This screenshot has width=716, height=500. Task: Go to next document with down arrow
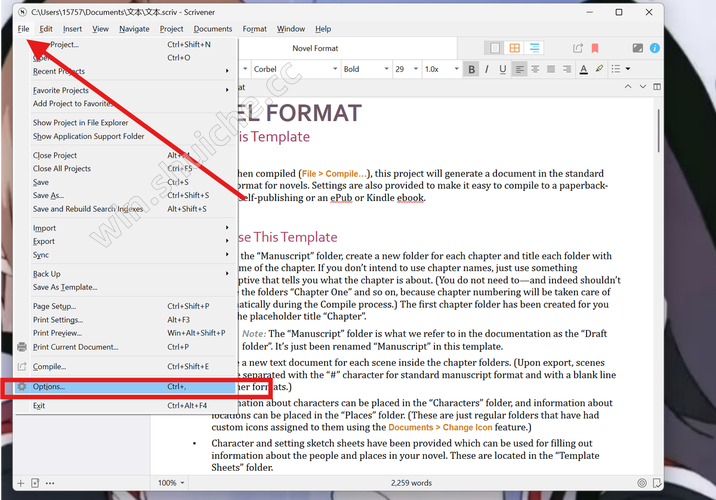point(642,86)
